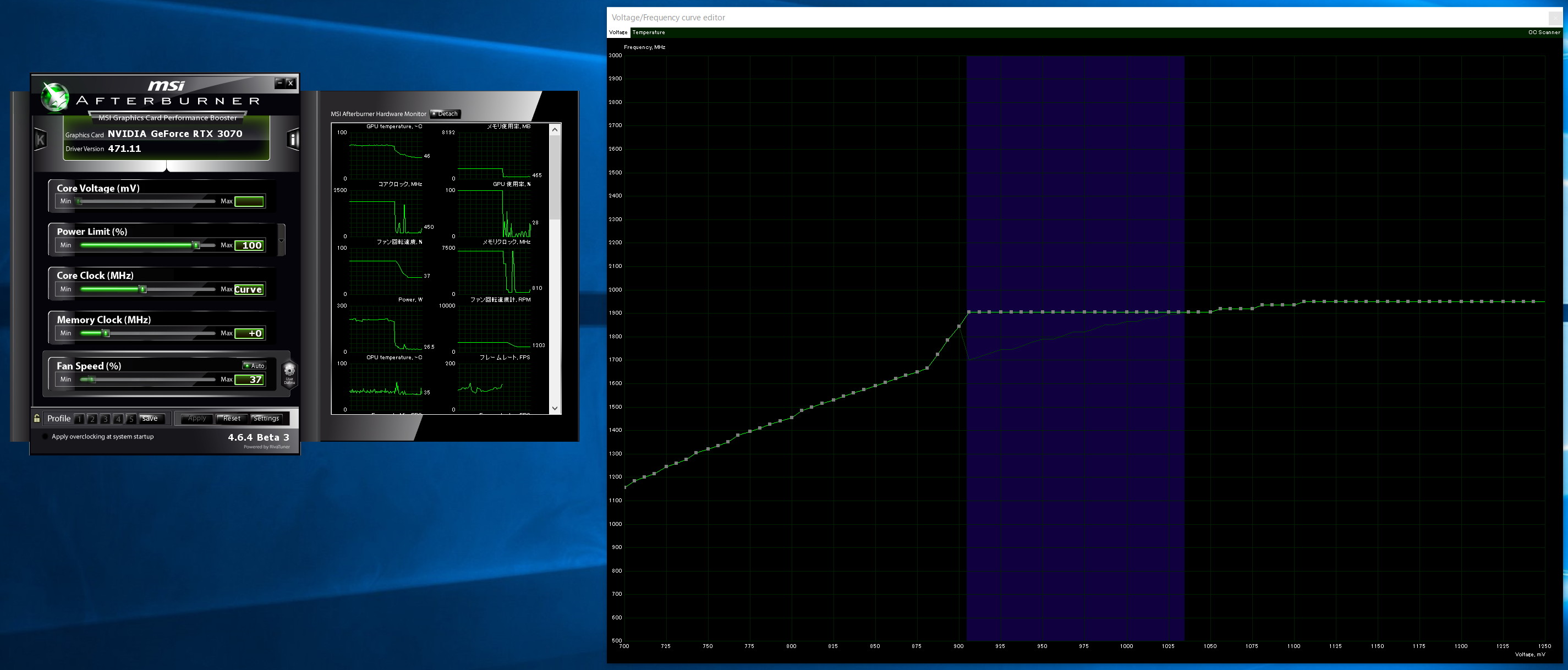Select profile slot 4
1568x670 pixels.
pyautogui.click(x=118, y=419)
